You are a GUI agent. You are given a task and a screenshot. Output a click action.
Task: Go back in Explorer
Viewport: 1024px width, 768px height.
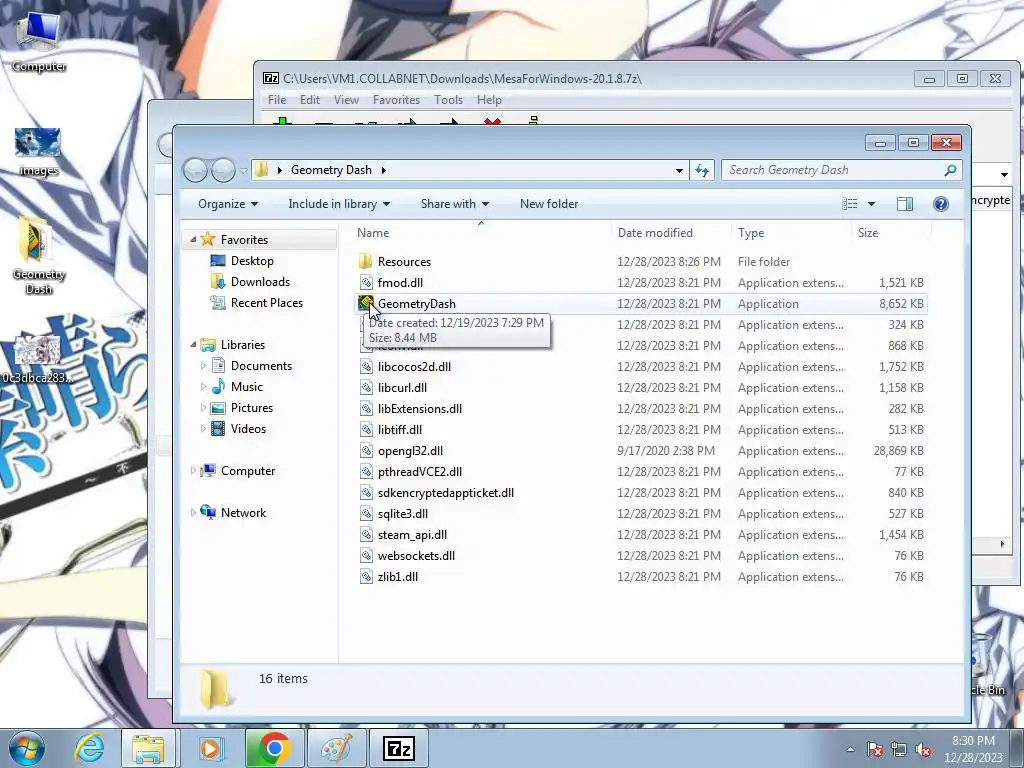[195, 170]
